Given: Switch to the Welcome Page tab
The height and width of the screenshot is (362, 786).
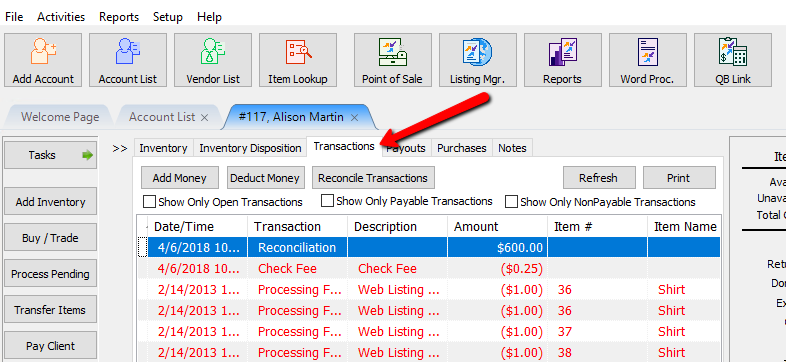Looking at the screenshot, I should [60, 117].
